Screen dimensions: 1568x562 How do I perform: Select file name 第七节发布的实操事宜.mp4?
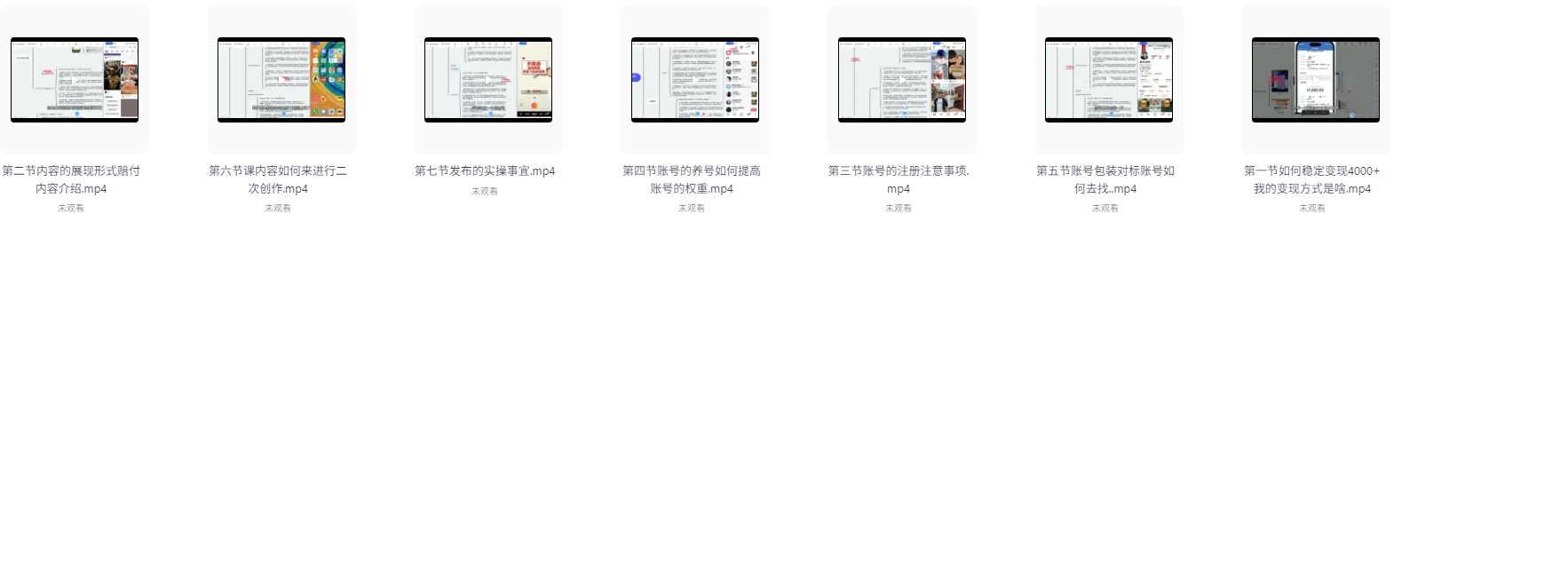[485, 170]
